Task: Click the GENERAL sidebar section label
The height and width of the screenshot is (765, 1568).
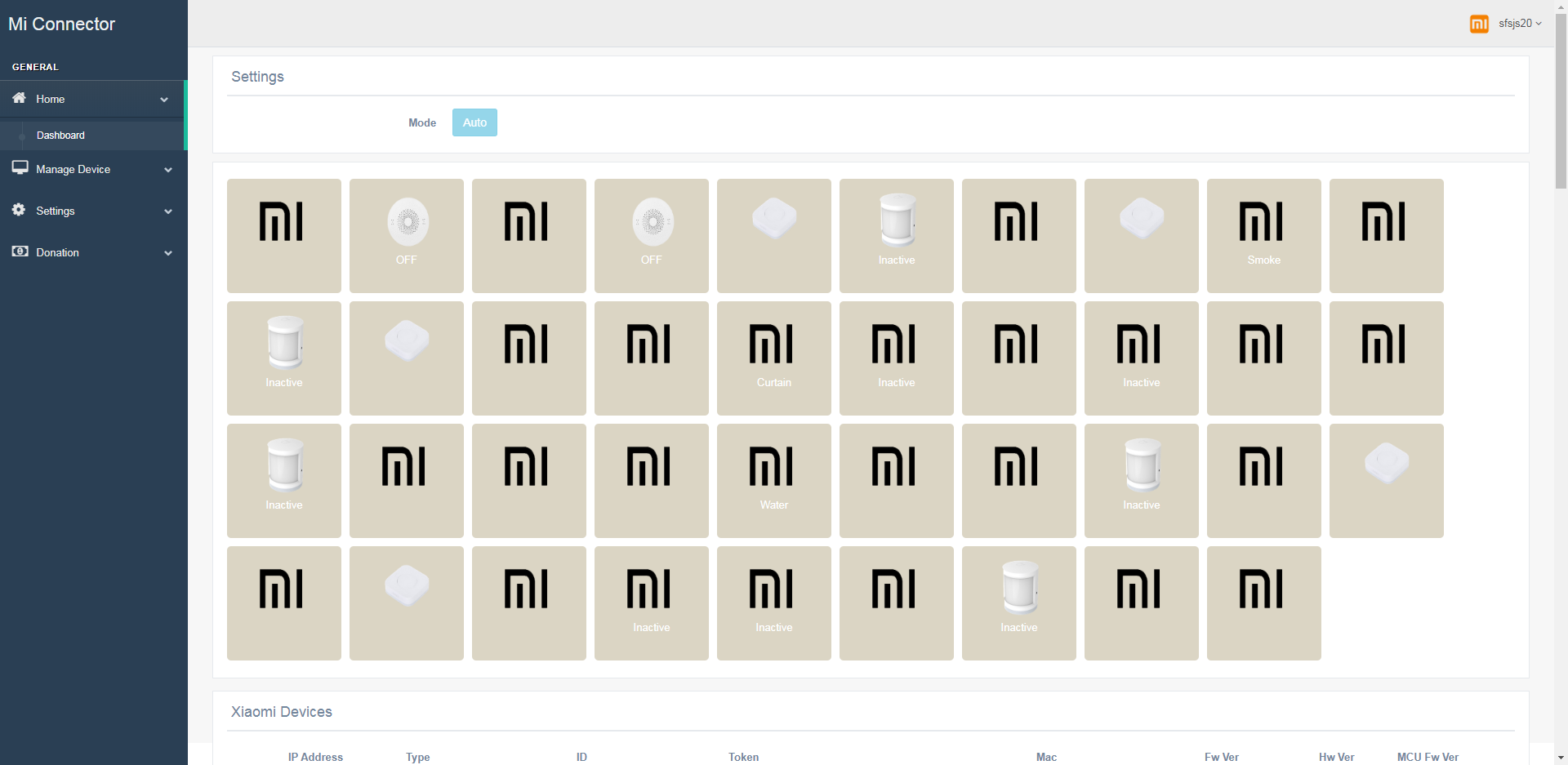Action: 35,67
